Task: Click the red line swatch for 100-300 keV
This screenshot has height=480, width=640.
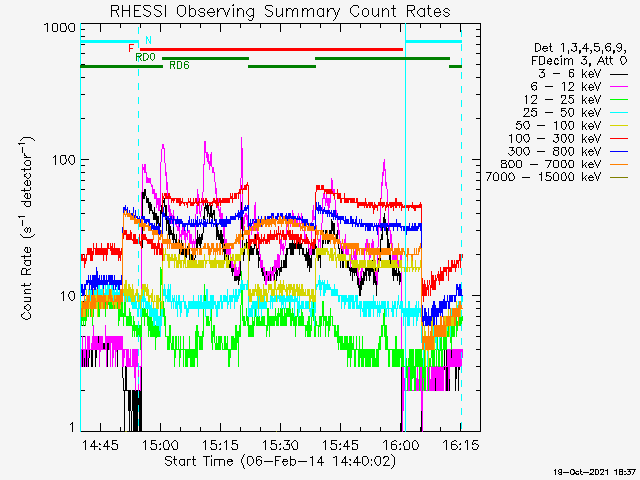Action: coord(619,139)
